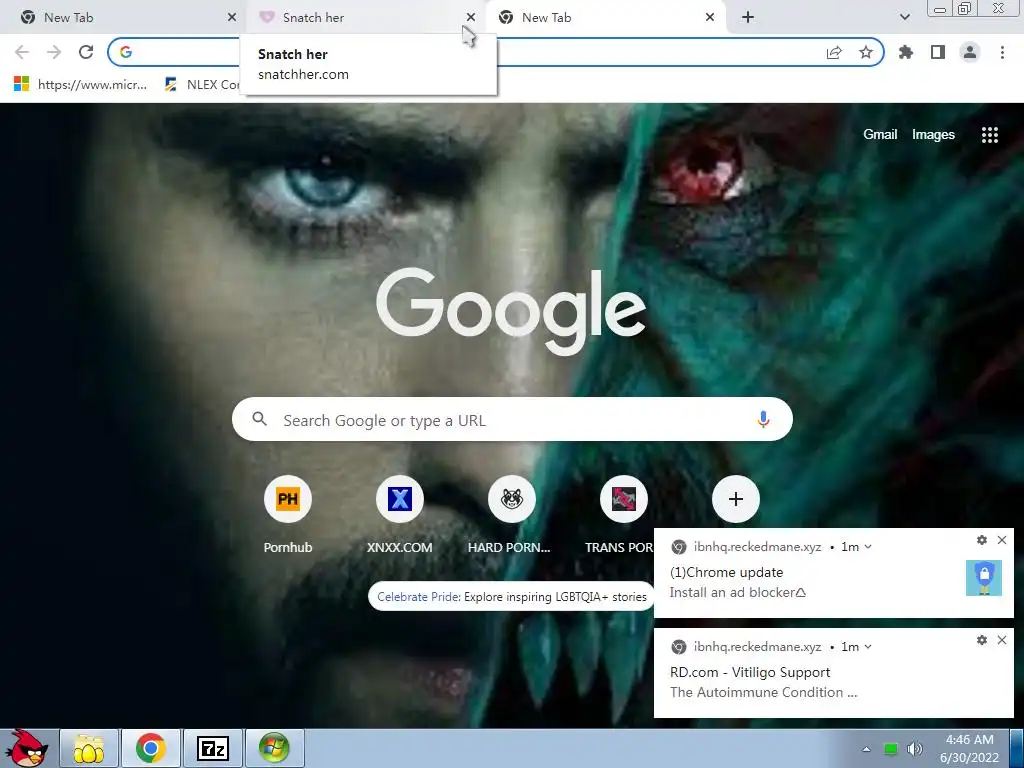The width and height of the screenshot is (1024, 768).
Task: Open Chrome's three-dot menu
Action: (1002, 52)
